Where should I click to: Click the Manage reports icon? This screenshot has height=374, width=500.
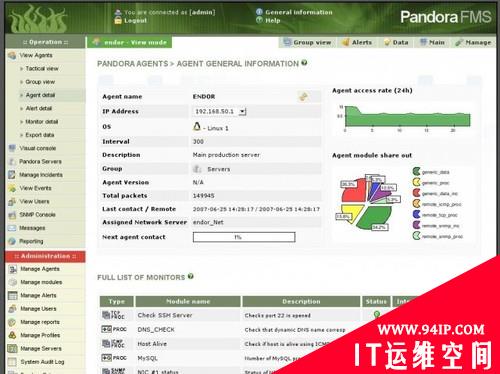click(12, 322)
